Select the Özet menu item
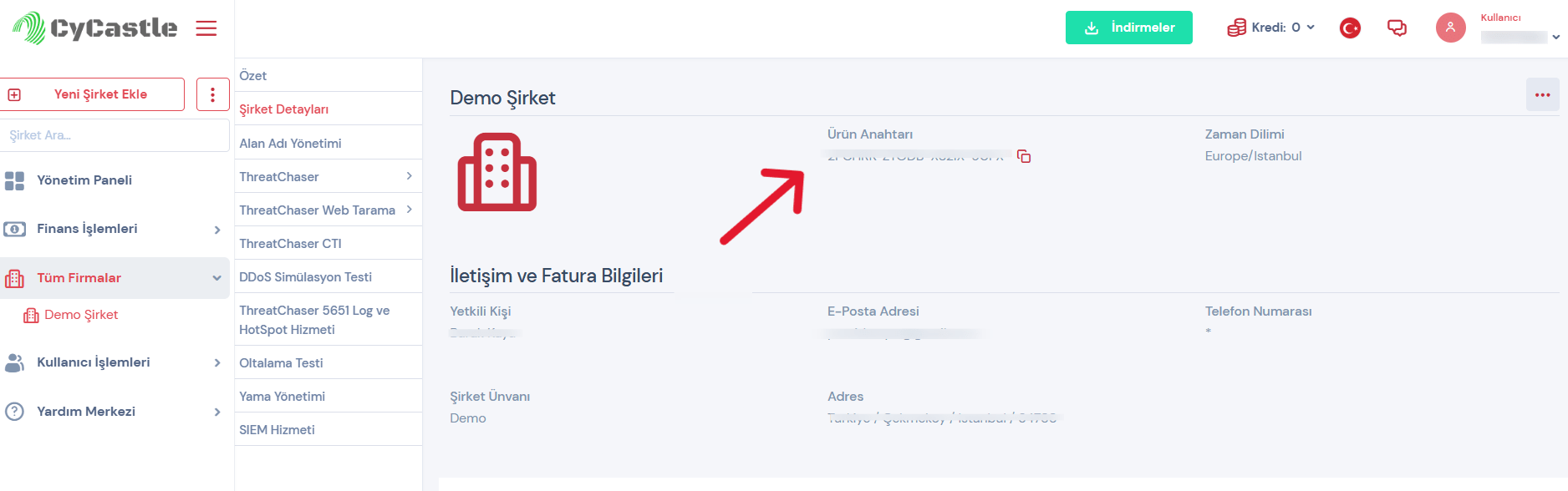 pyautogui.click(x=253, y=76)
